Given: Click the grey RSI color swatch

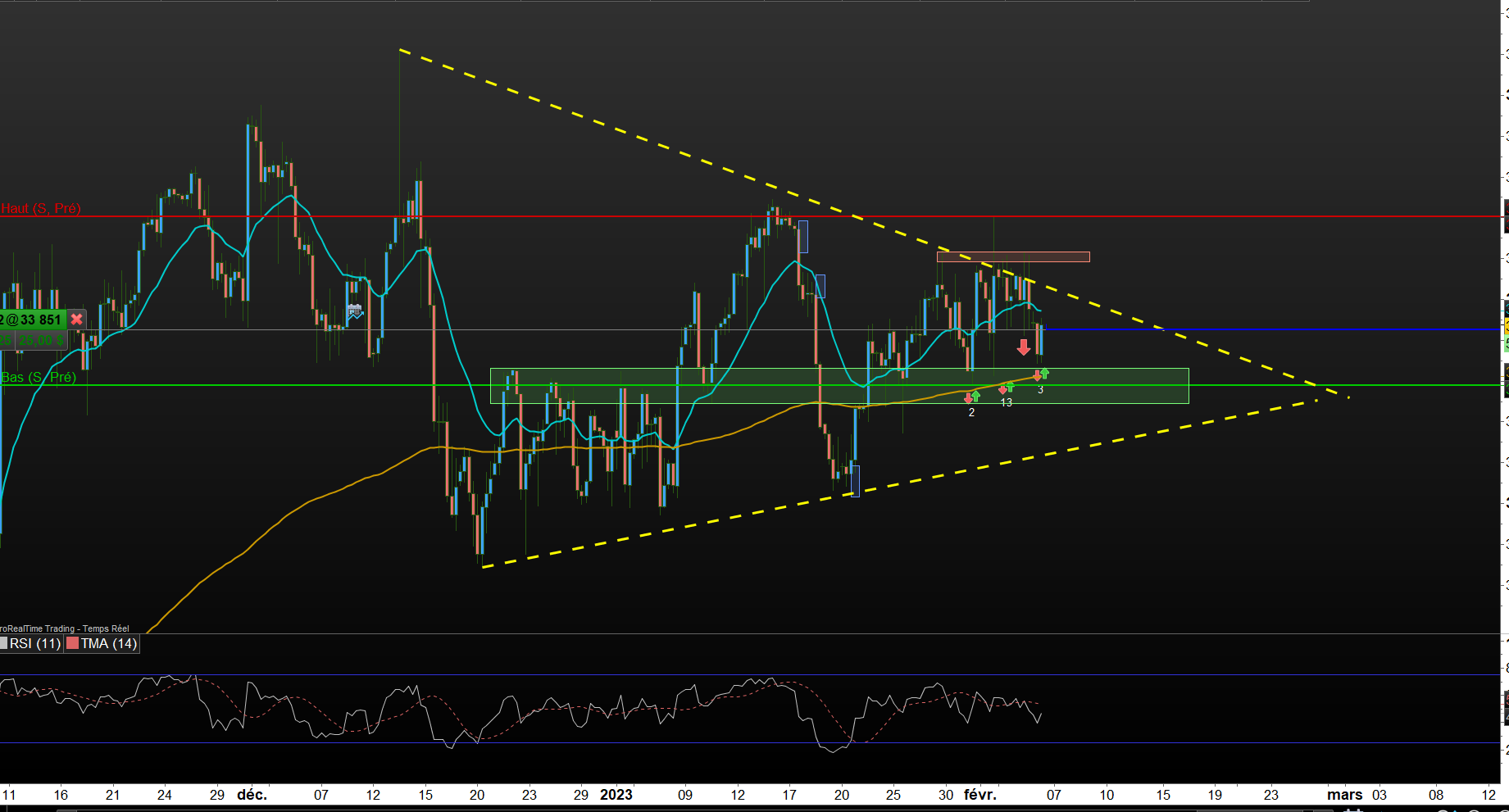Looking at the screenshot, I should [3, 643].
